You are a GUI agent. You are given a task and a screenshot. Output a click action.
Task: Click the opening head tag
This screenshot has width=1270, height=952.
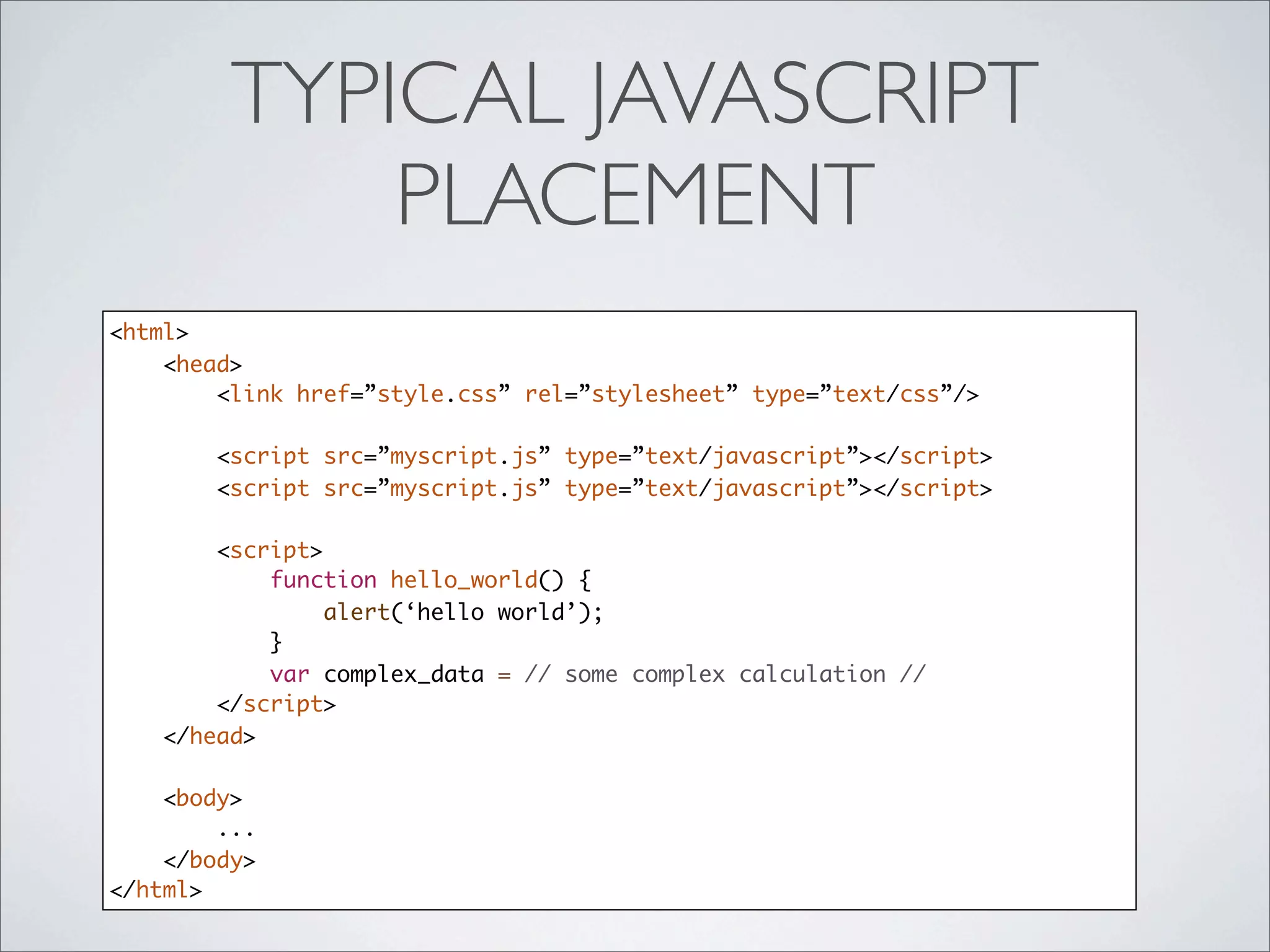coord(202,364)
